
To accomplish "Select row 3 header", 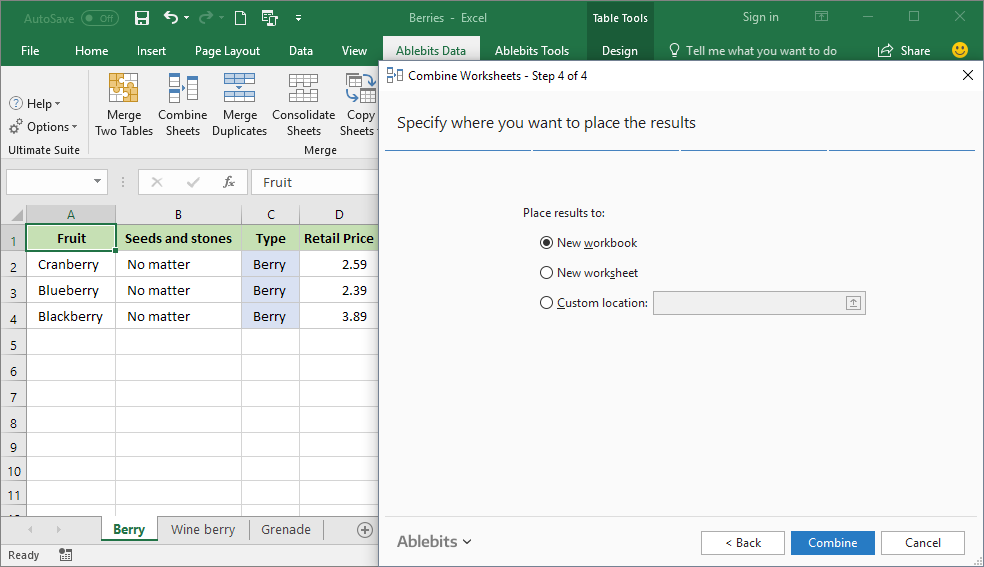I will (x=13, y=292).
